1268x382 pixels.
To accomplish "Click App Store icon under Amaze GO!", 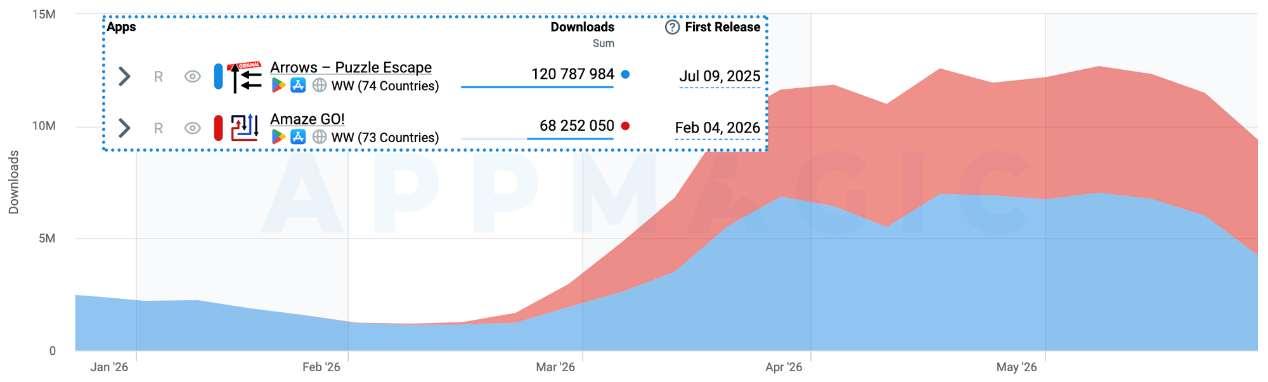I will click(x=298, y=137).
